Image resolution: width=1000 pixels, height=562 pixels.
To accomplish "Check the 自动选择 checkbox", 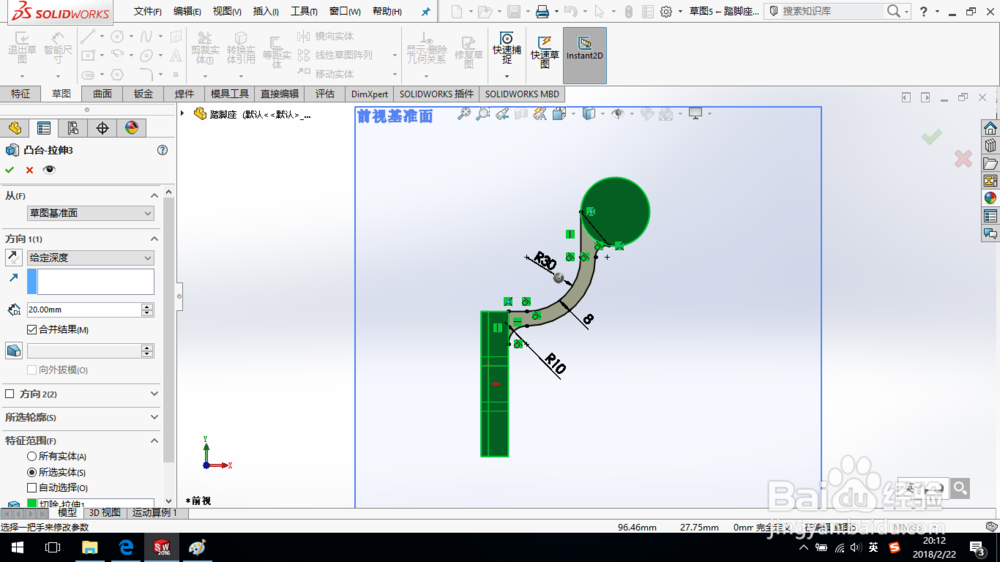I will click(x=32, y=488).
